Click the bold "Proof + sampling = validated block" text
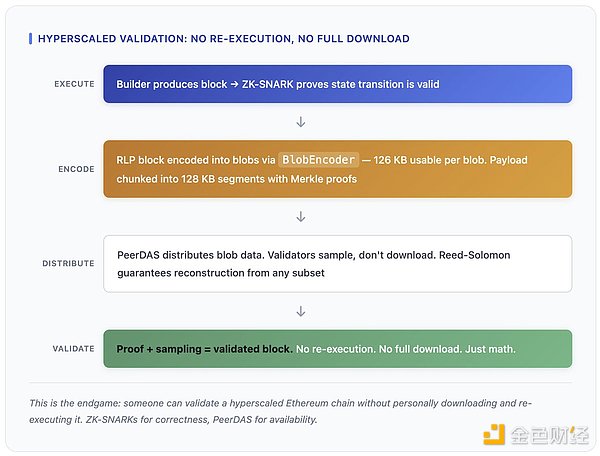Viewport: 600px width, 456px height. (x=204, y=349)
